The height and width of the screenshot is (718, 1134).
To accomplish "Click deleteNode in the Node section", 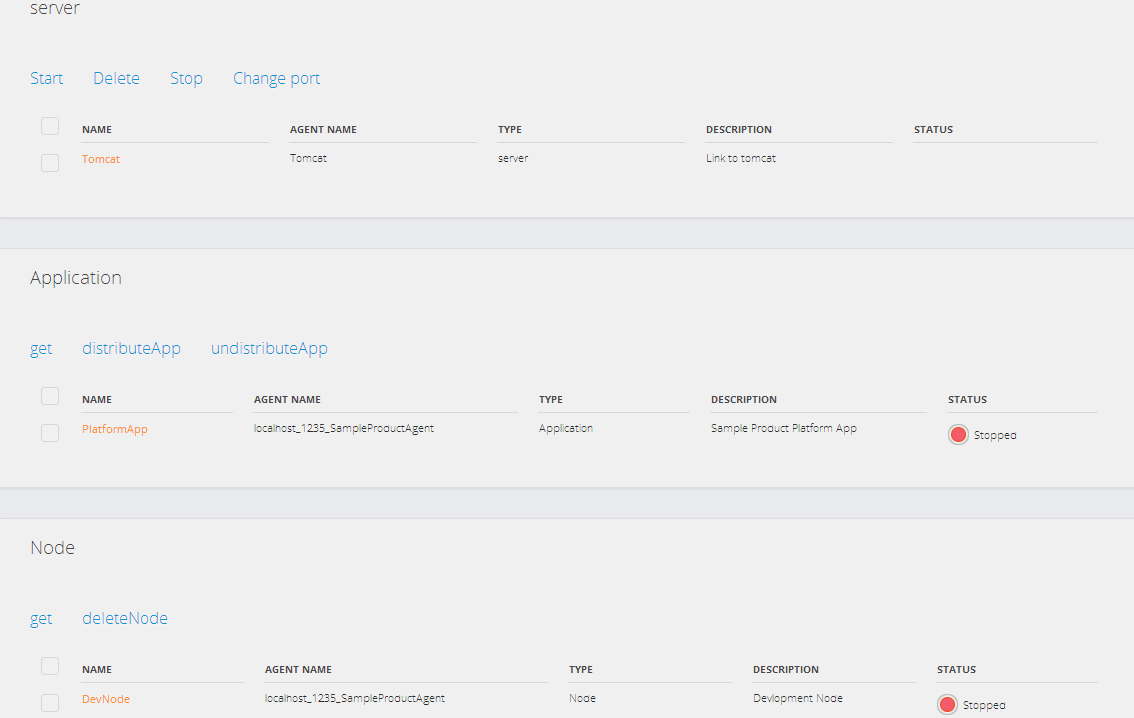I will click(x=125, y=618).
